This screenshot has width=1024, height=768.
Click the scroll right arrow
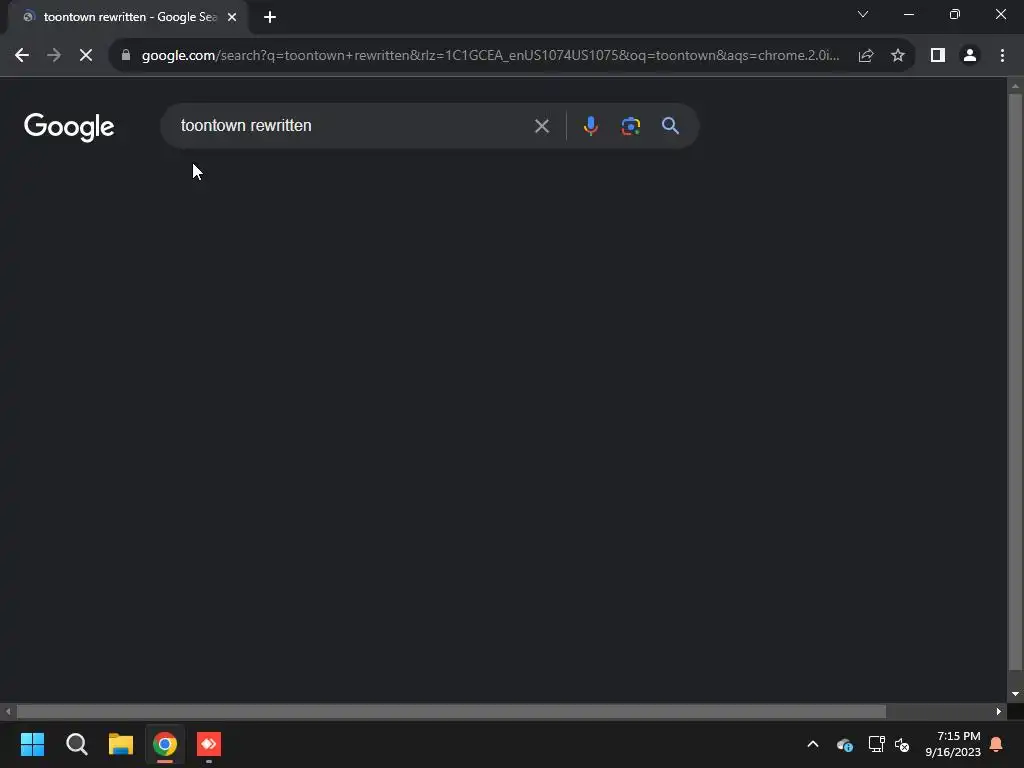point(999,711)
